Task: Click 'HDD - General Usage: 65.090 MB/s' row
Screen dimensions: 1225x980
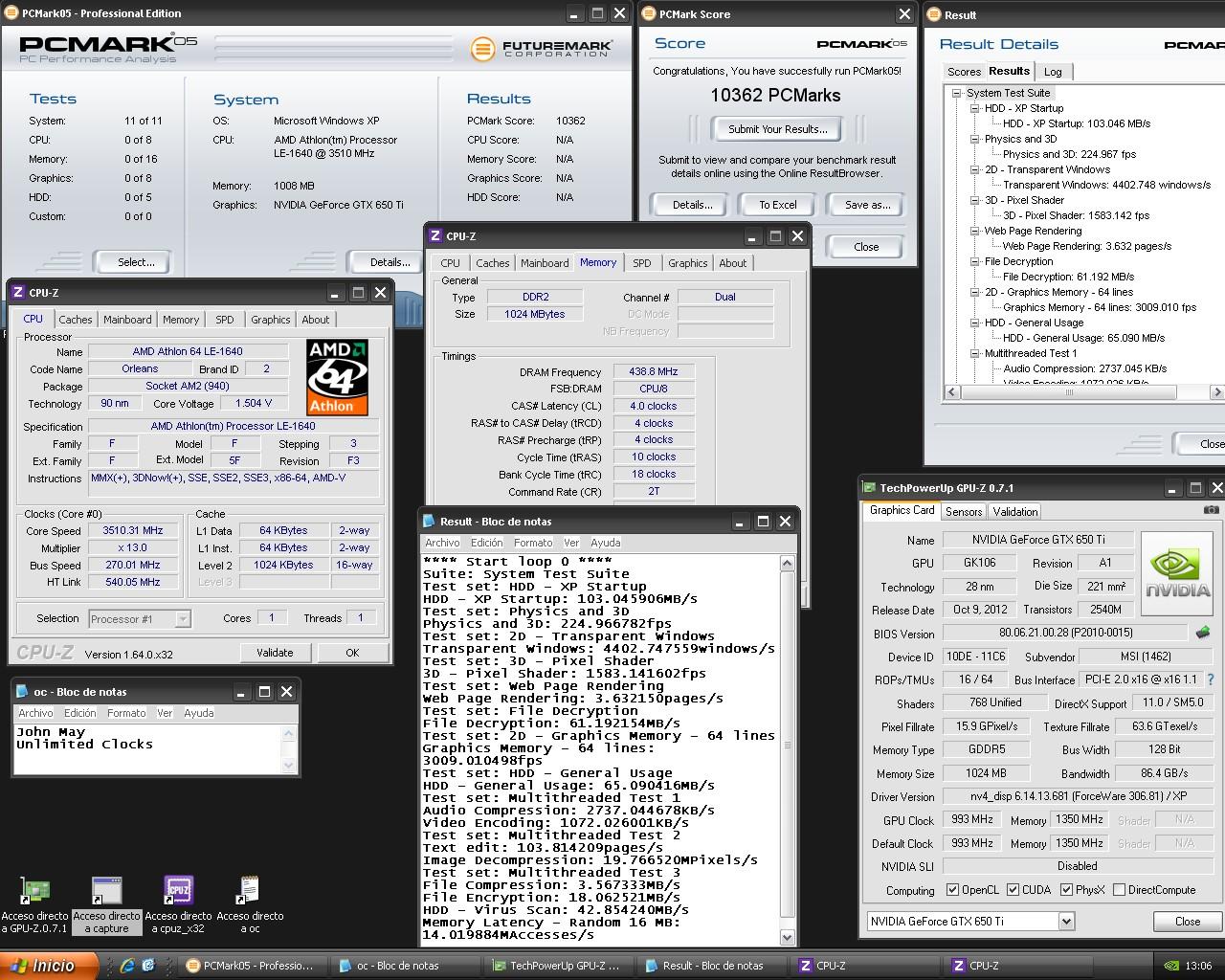Action: [1083, 338]
